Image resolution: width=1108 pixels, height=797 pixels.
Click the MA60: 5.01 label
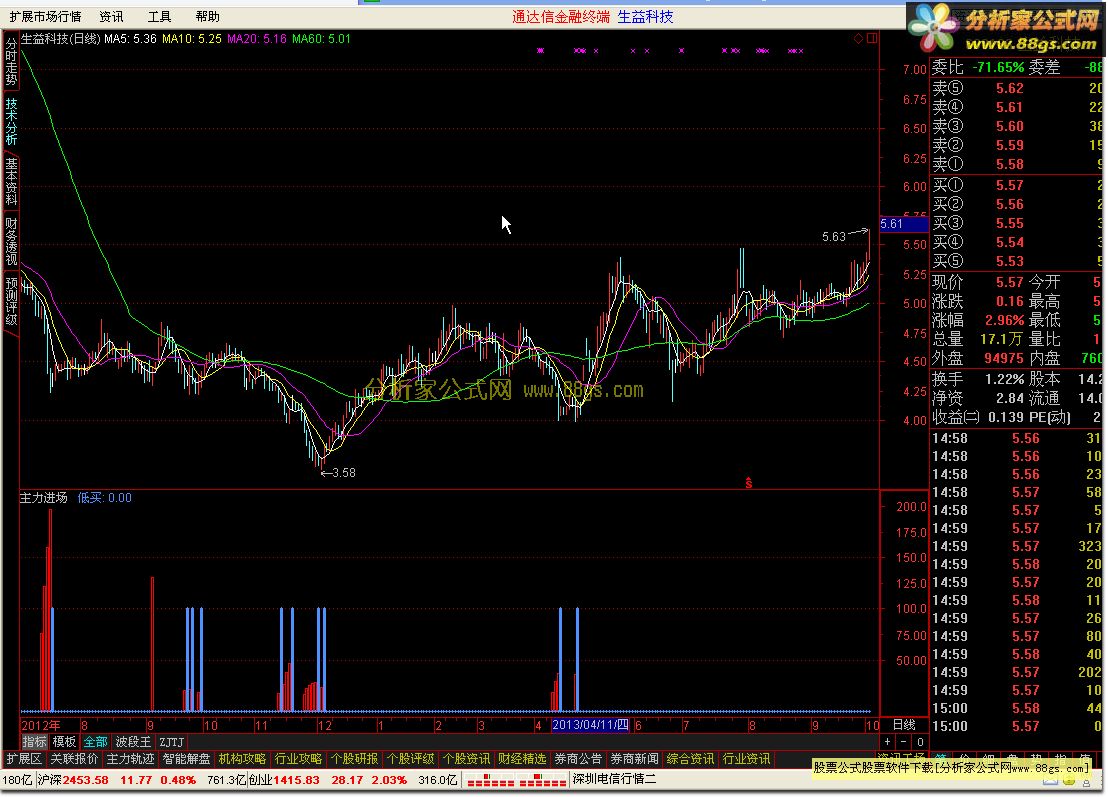click(322, 39)
